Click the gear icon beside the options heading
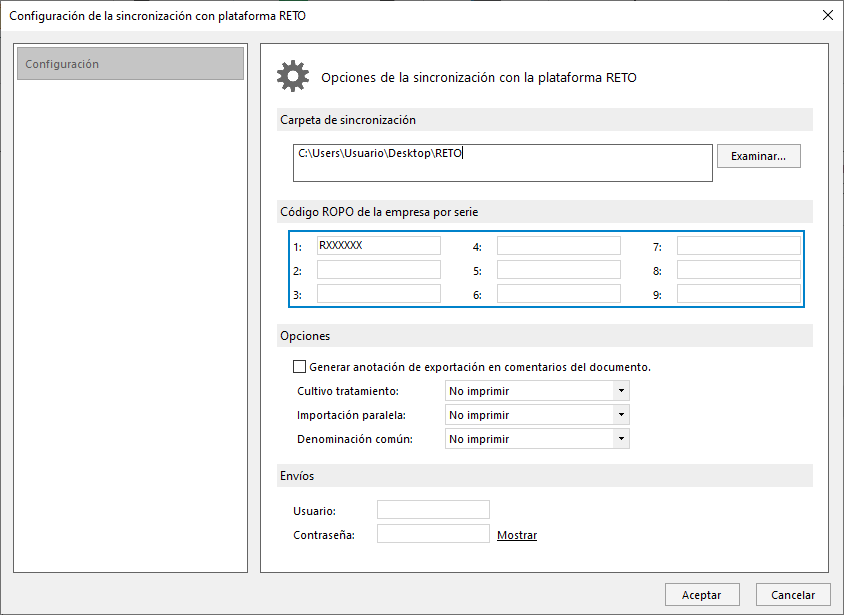Image resolution: width=844 pixels, height=615 pixels. 293,76
